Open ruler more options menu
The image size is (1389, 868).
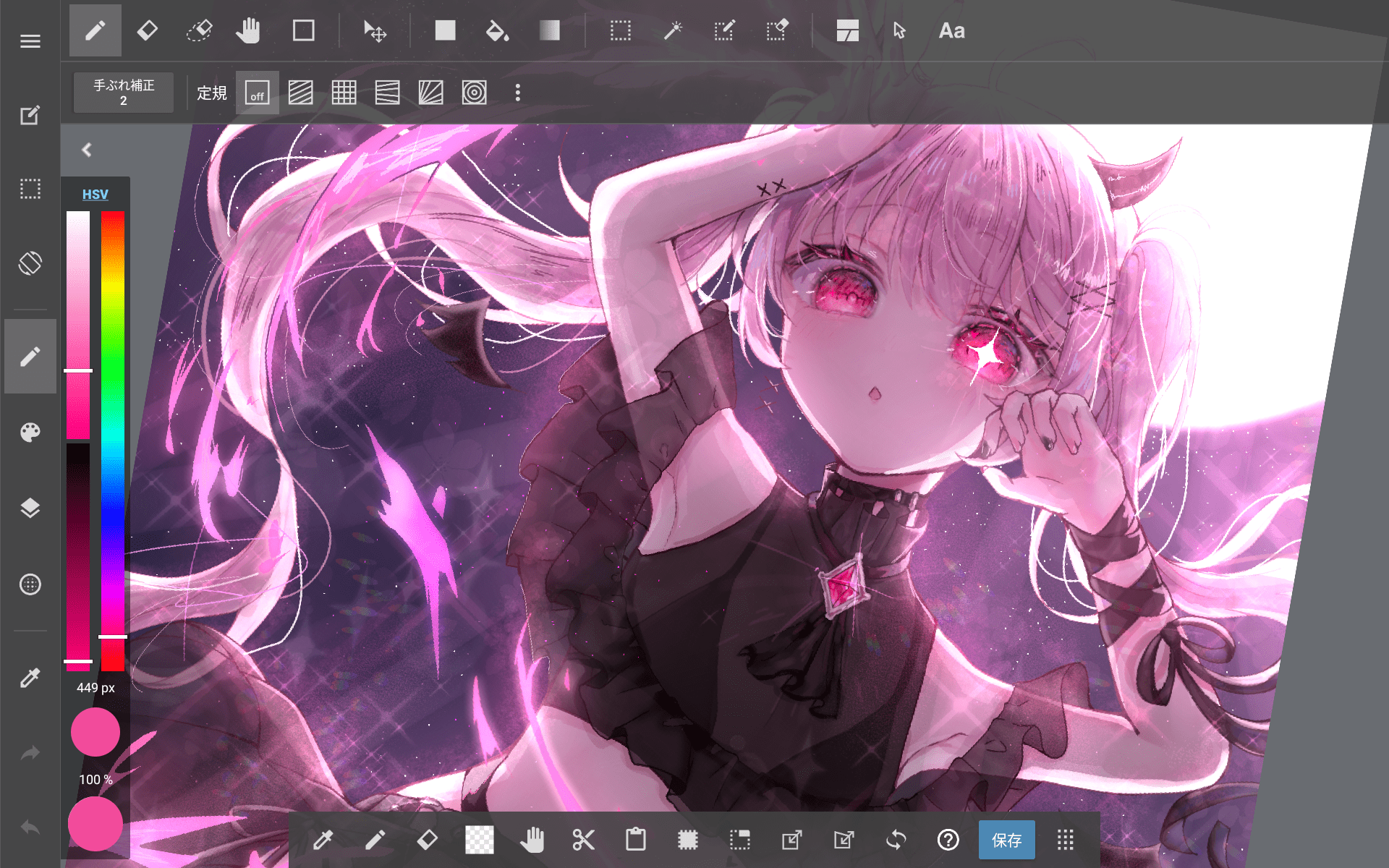[517, 93]
